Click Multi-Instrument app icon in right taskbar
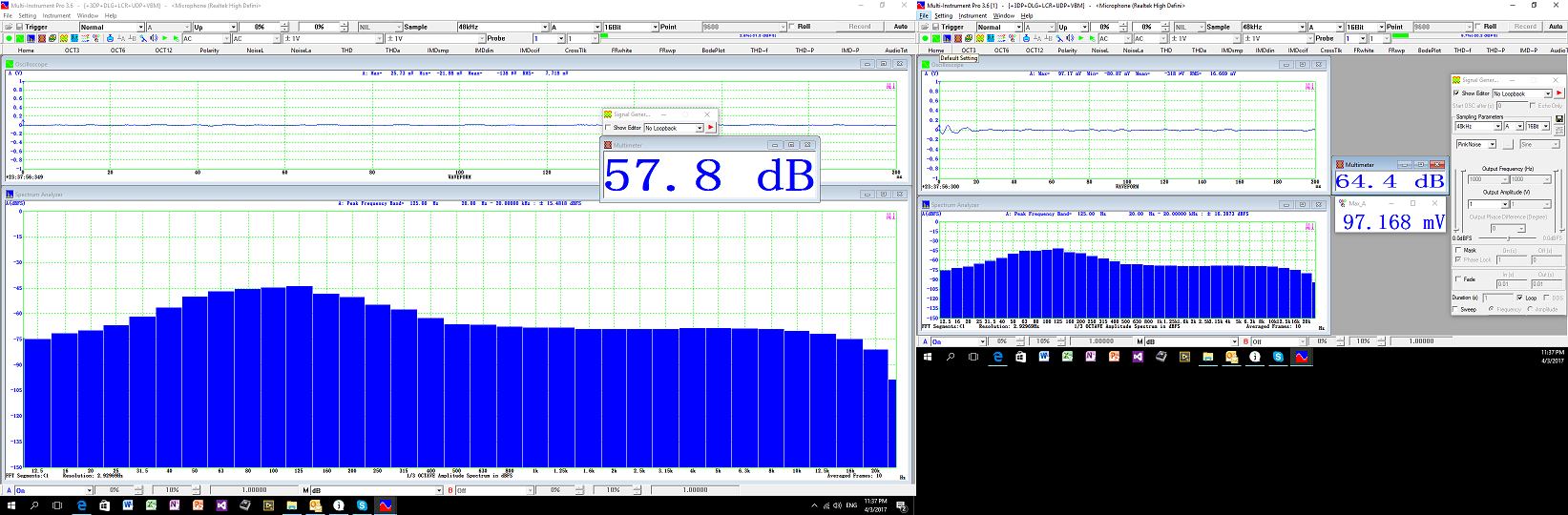The height and width of the screenshot is (515, 1568). coord(1301,357)
